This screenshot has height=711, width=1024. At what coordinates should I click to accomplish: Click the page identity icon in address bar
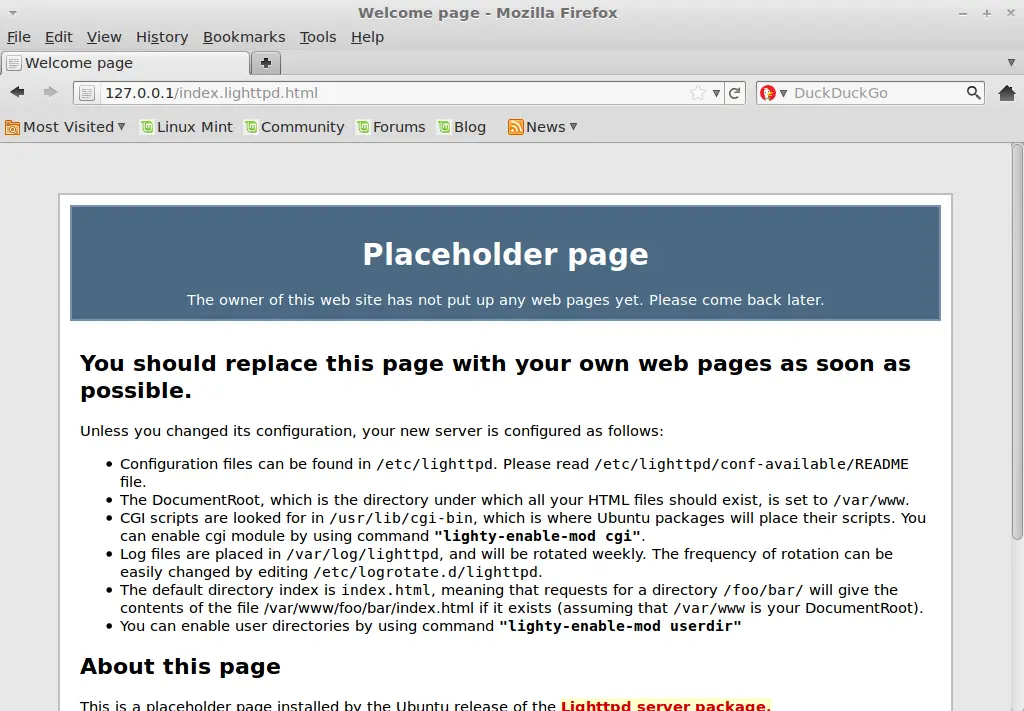point(87,93)
